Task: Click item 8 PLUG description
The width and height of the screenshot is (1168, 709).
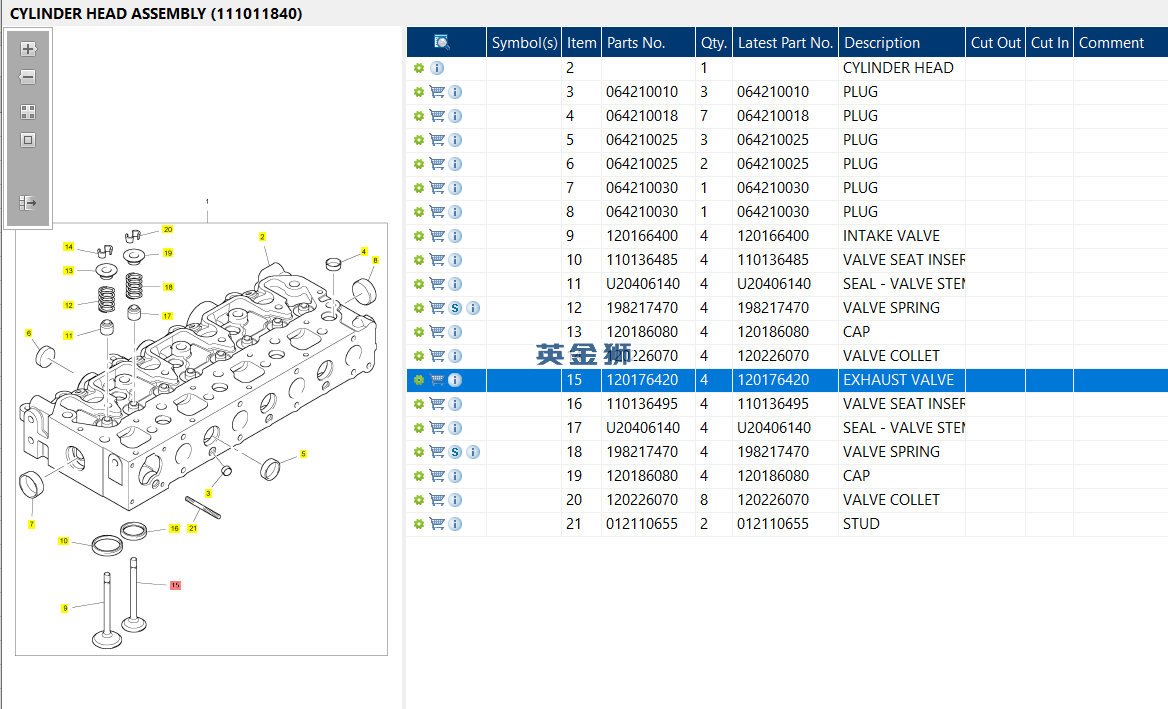Action: [x=860, y=212]
